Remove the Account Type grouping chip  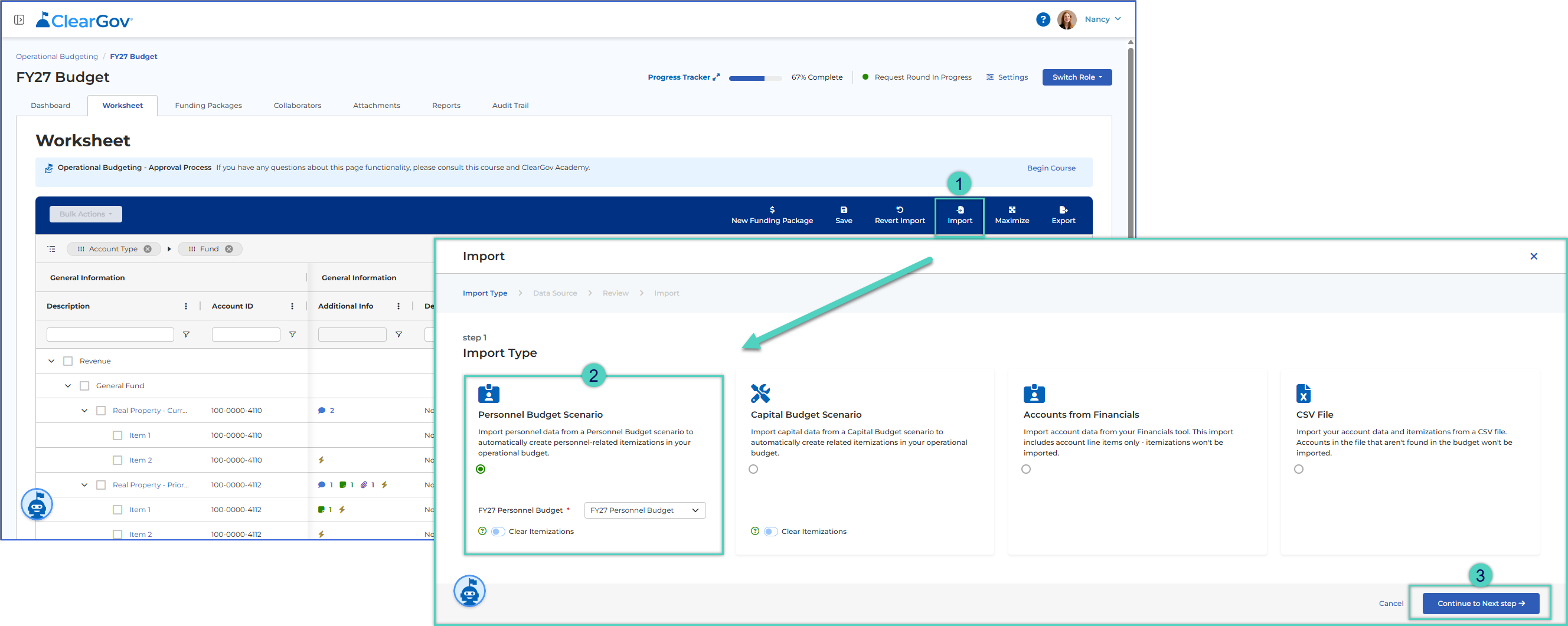[148, 249]
